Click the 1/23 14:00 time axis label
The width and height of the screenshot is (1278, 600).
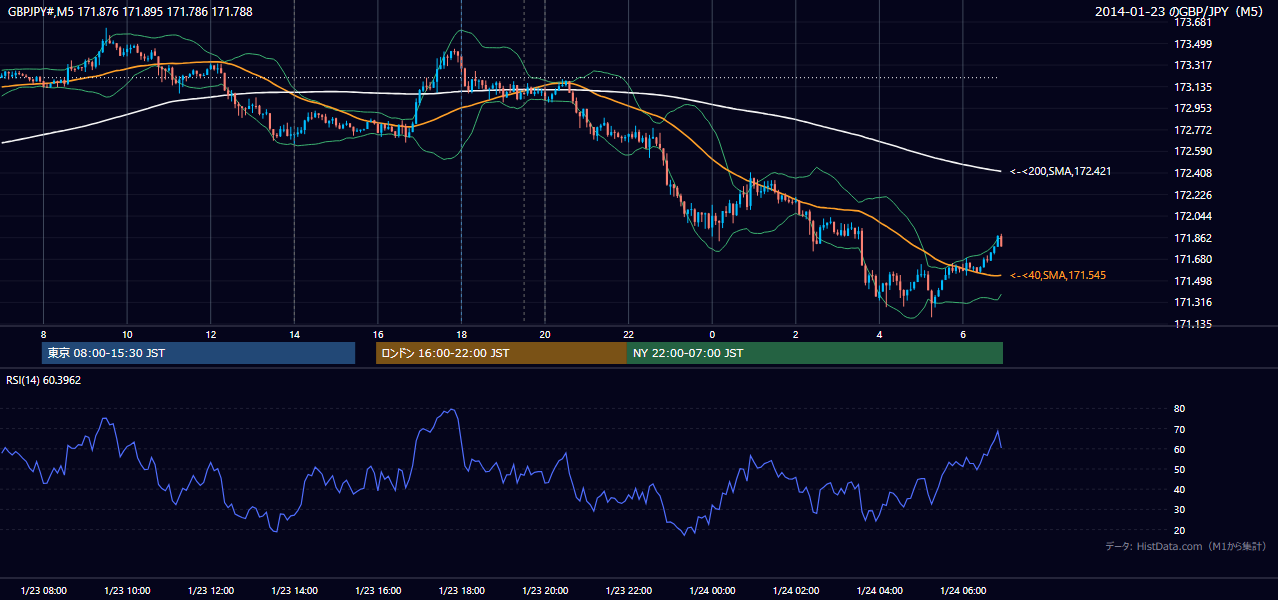click(294, 591)
